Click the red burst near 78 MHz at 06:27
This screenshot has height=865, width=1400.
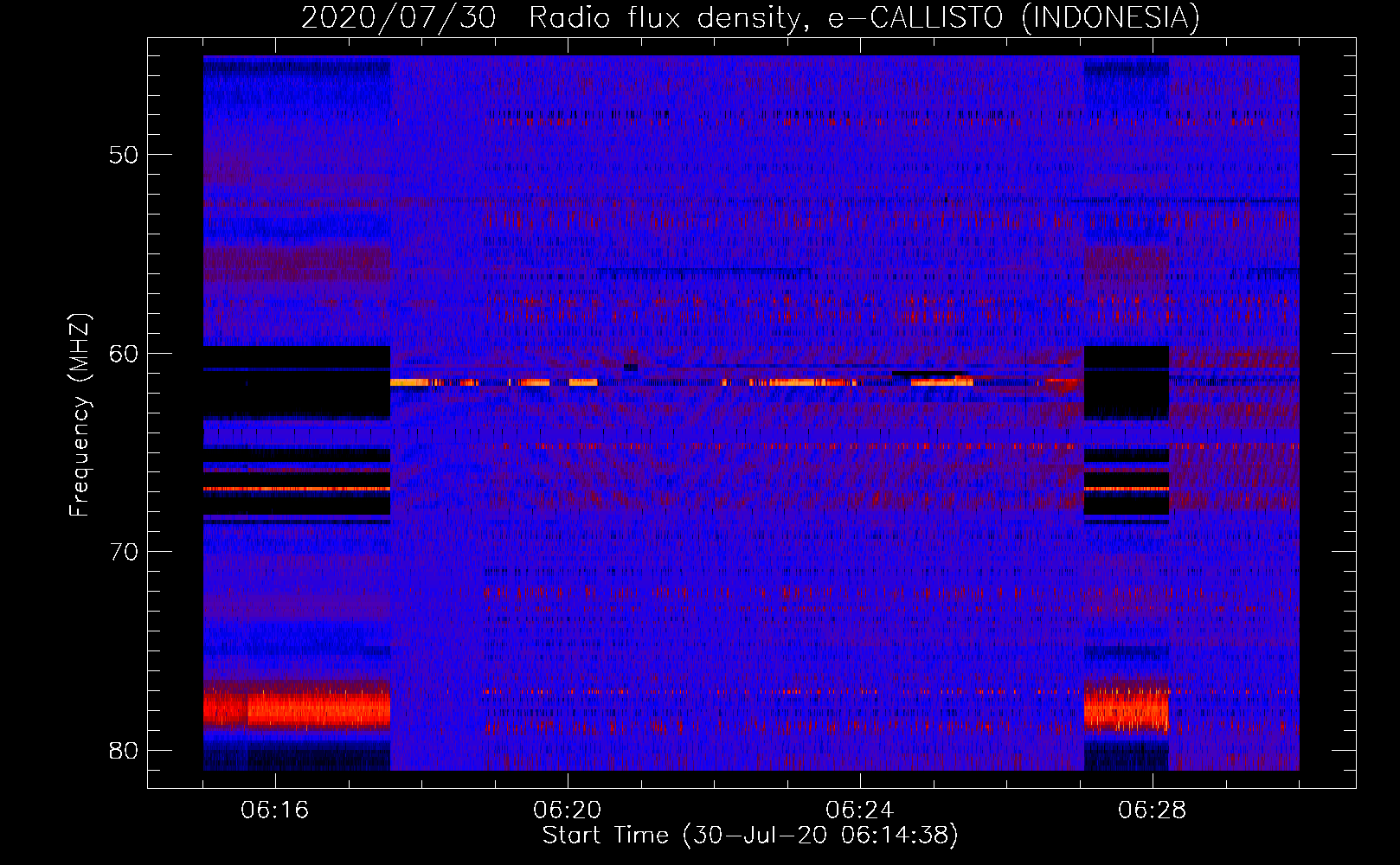(x=1127, y=709)
